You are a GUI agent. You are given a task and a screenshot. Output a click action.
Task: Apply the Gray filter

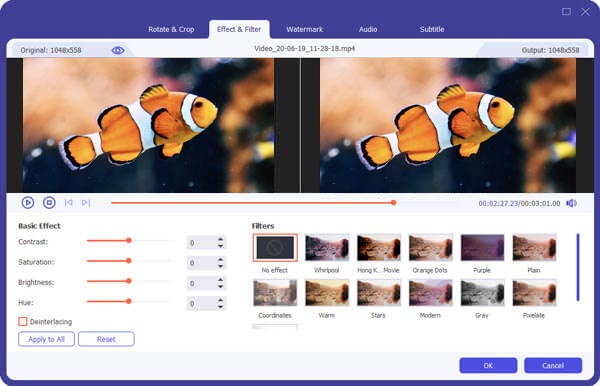click(482, 293)
